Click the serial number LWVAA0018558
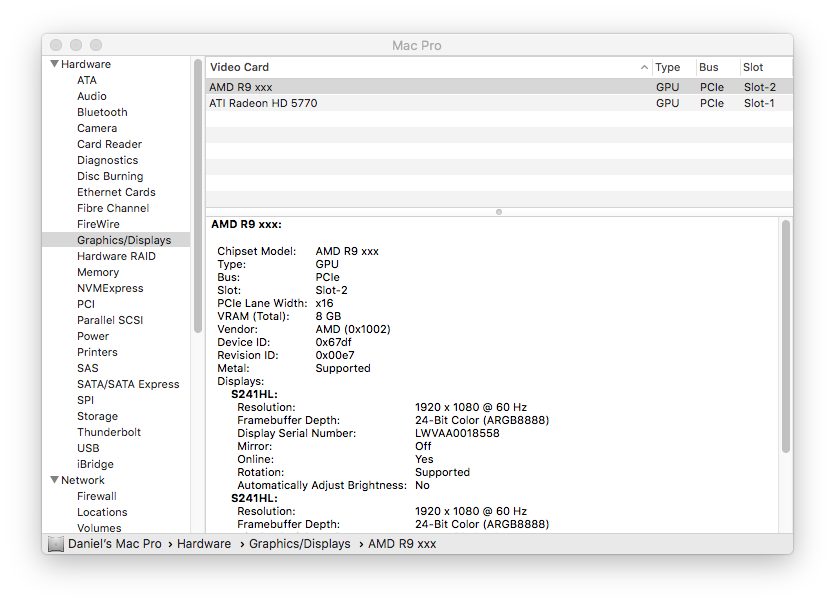The width and height of the screenshot is (835, 604). (x=457, y=433)
